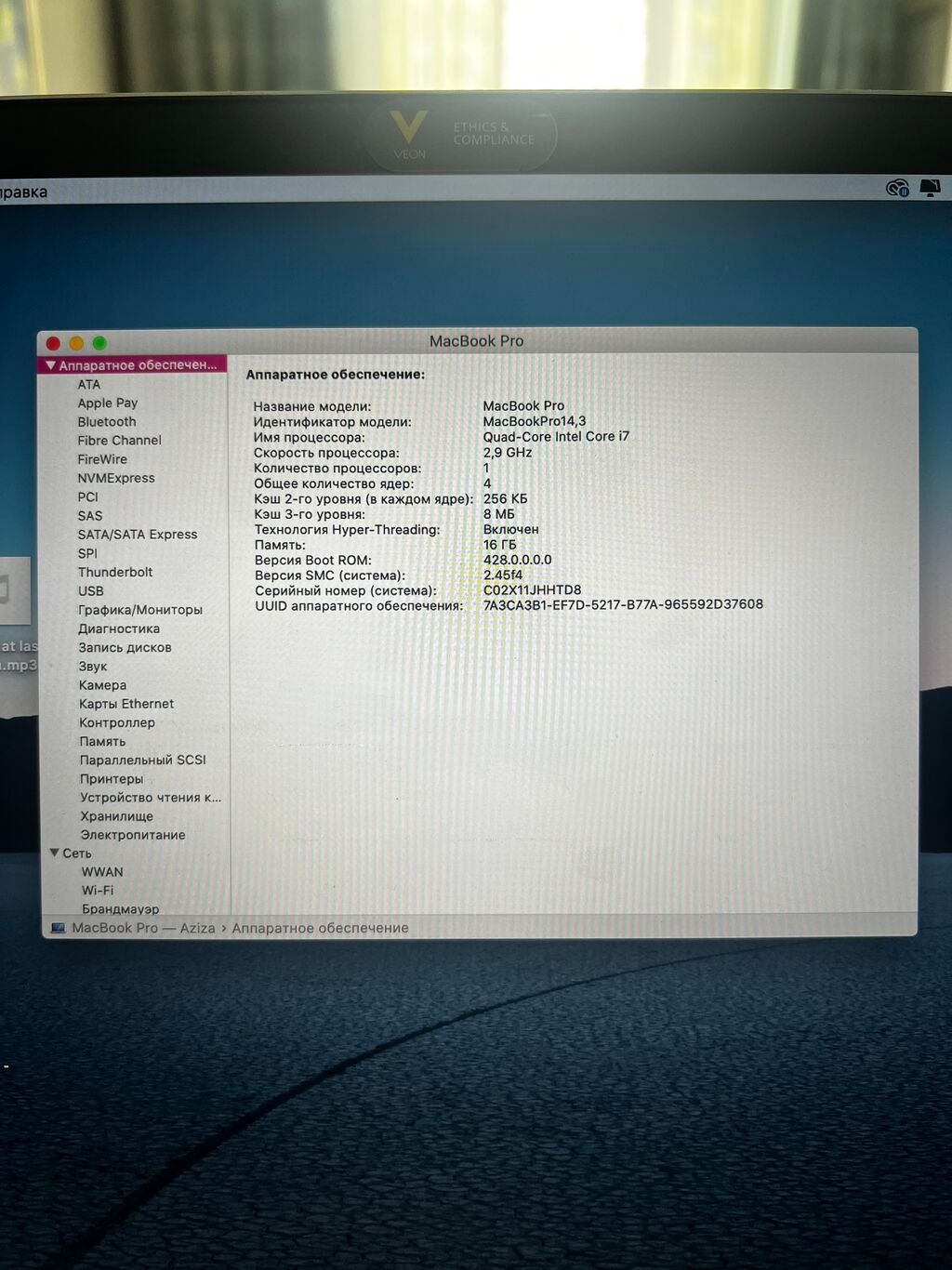Click the computer icon in the path bar

[x=59, y=928]
